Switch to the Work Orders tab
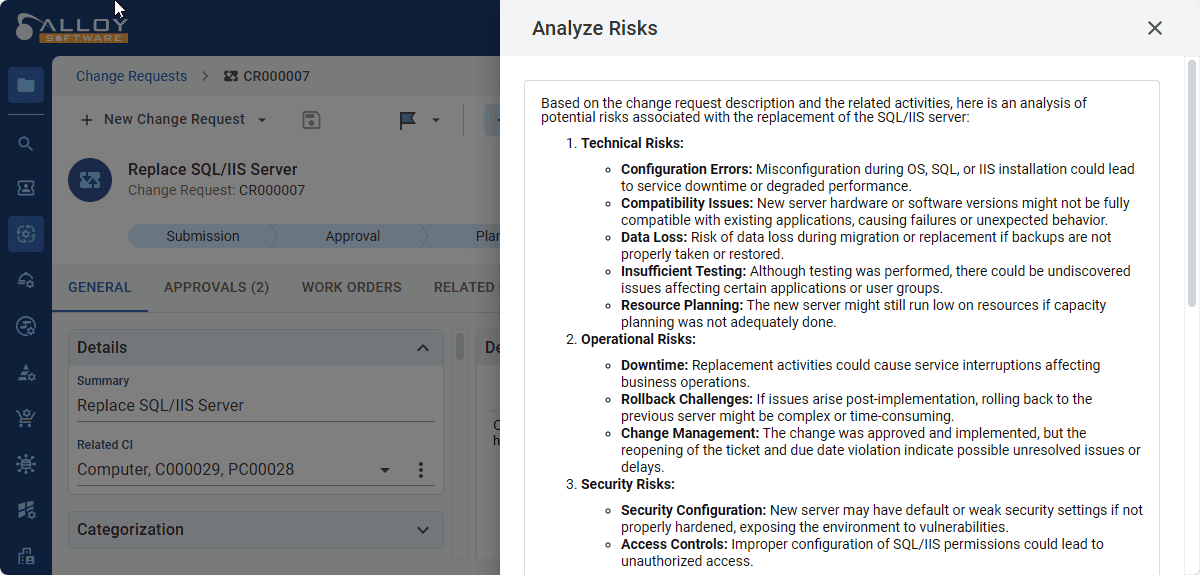The width and height of the screenshot is (1200, 575). pyautogui.click(x=351, y=287)
